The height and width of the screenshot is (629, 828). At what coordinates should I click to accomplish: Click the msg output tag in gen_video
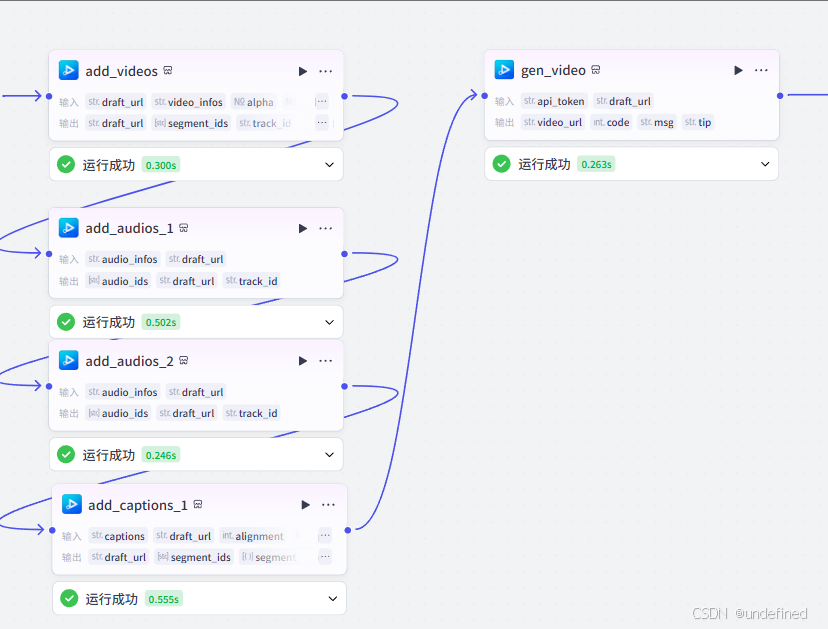[x=657, y=122]
